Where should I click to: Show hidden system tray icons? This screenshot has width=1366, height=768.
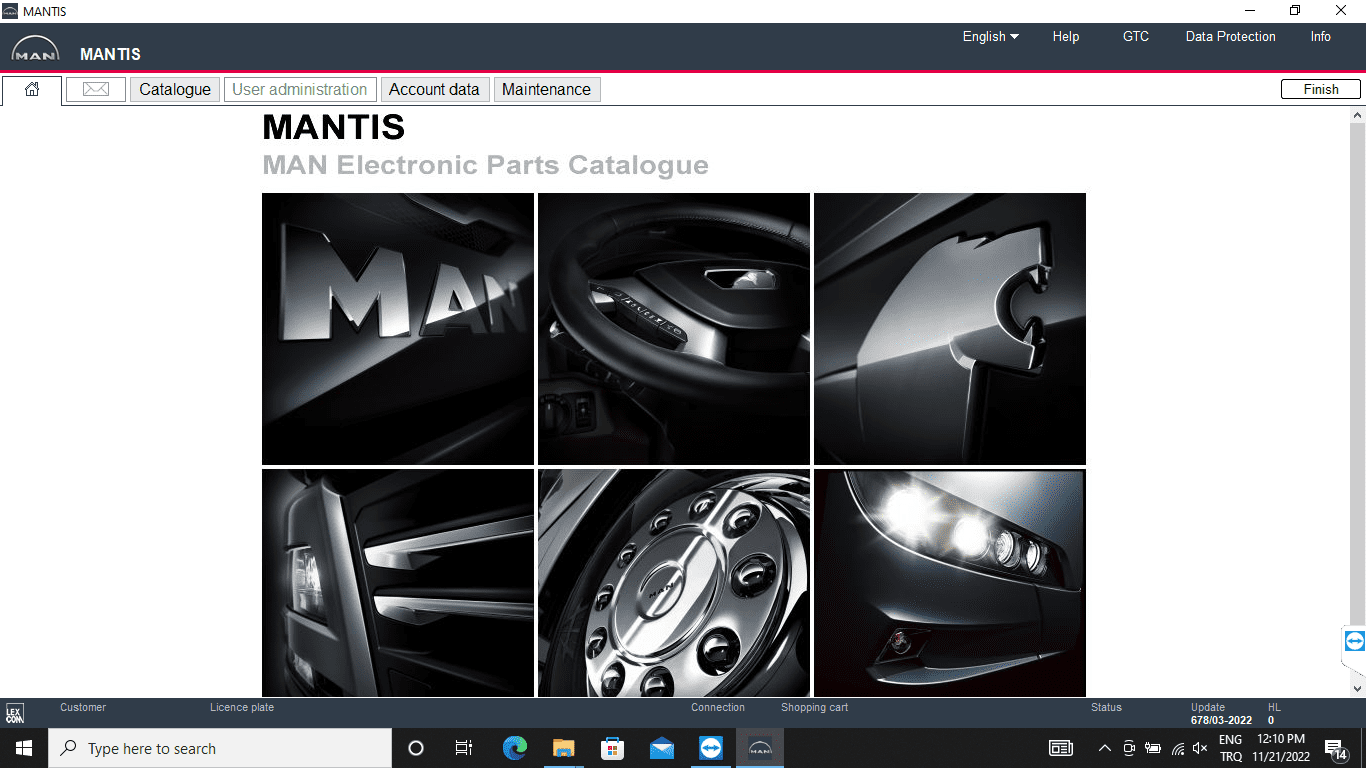click(1104, 748)
